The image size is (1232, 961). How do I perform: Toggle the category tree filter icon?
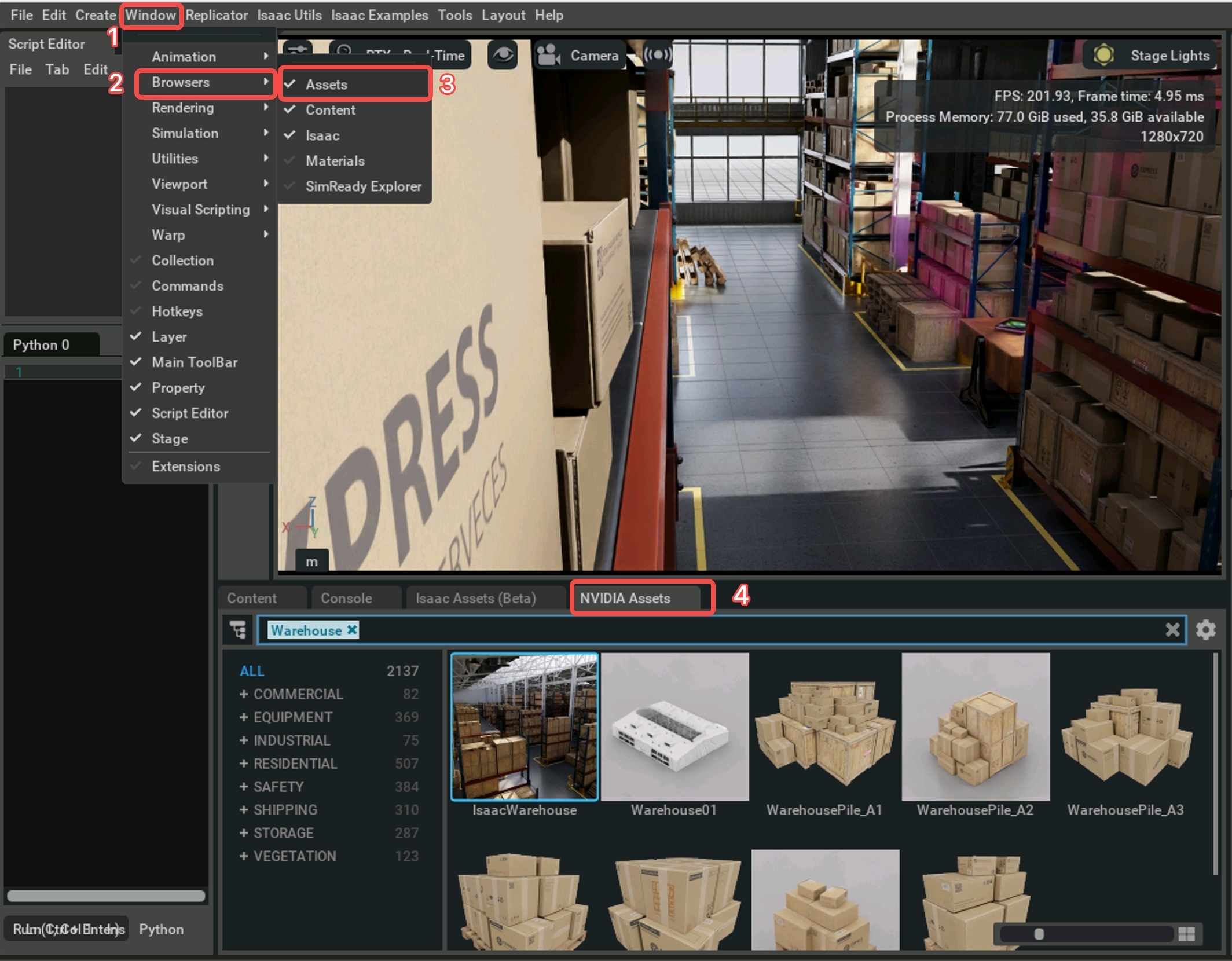click(238, 629)
